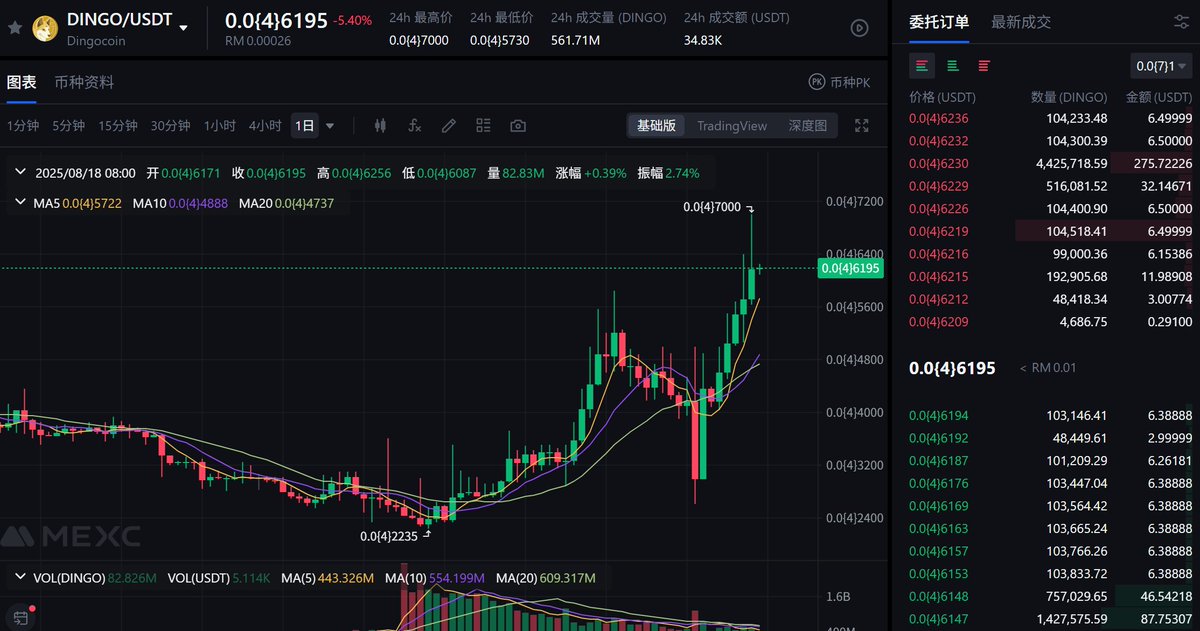
Task: Select the 1小时 timeframe
Action: point(219,126)
